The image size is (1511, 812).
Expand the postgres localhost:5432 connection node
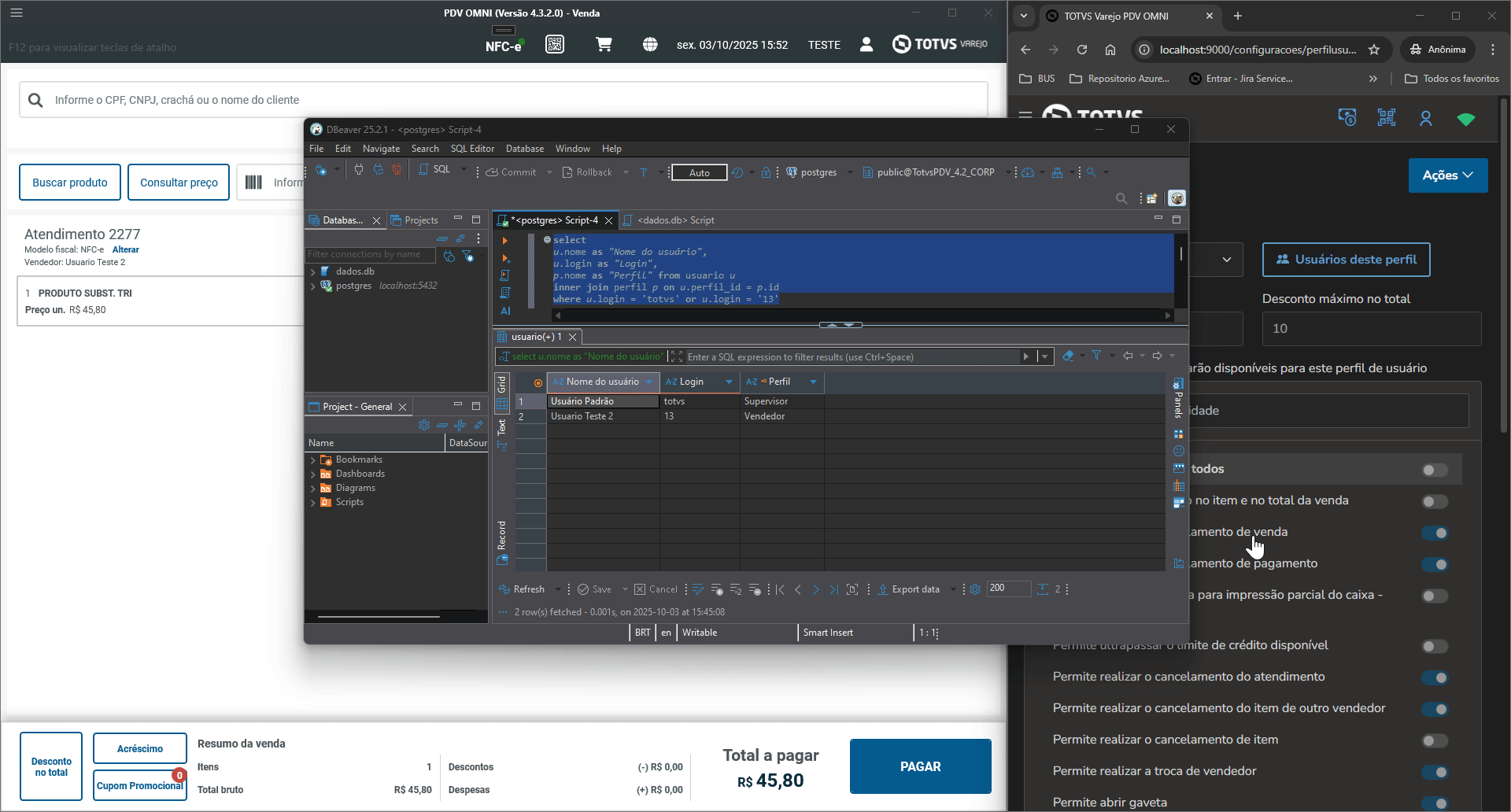(x=313, y=286)
